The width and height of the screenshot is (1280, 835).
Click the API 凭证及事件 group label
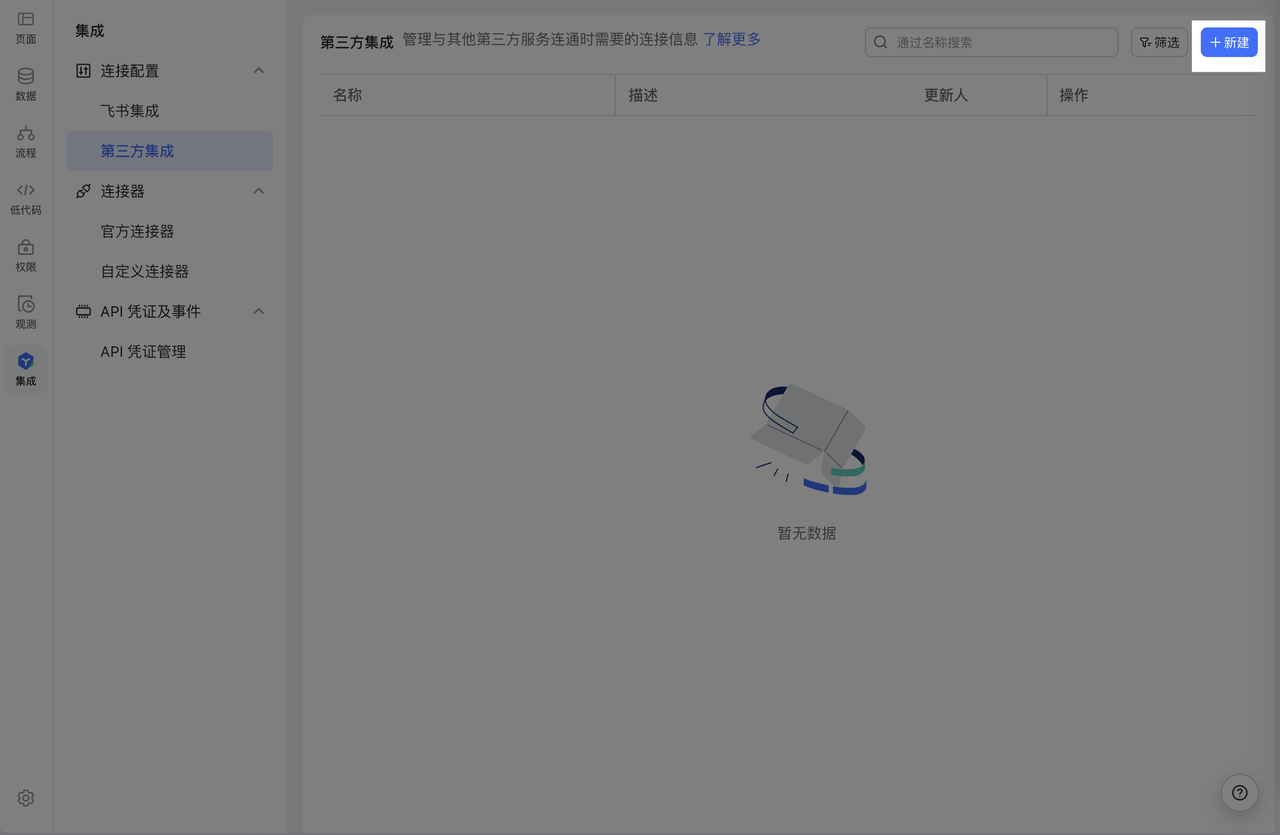[x=151, y=311]
